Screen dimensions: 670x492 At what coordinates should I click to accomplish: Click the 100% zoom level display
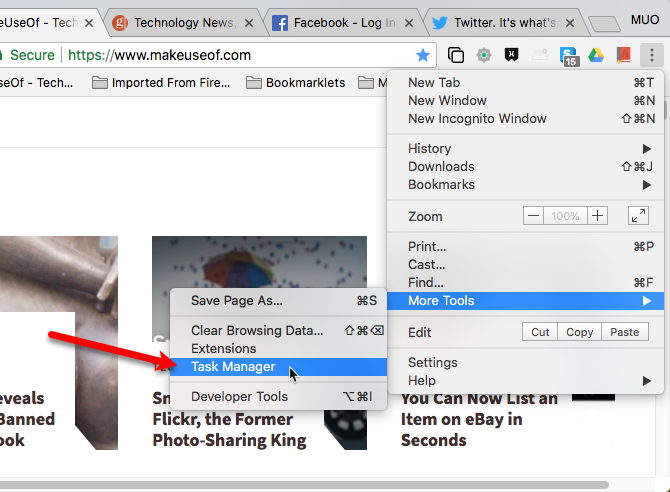[x=565, y=215]
